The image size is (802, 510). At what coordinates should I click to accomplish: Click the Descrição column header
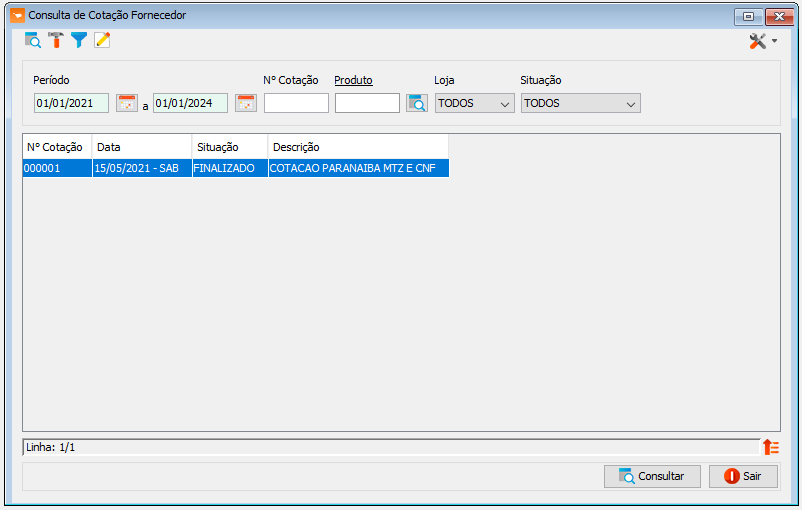(x=357, y=147)
